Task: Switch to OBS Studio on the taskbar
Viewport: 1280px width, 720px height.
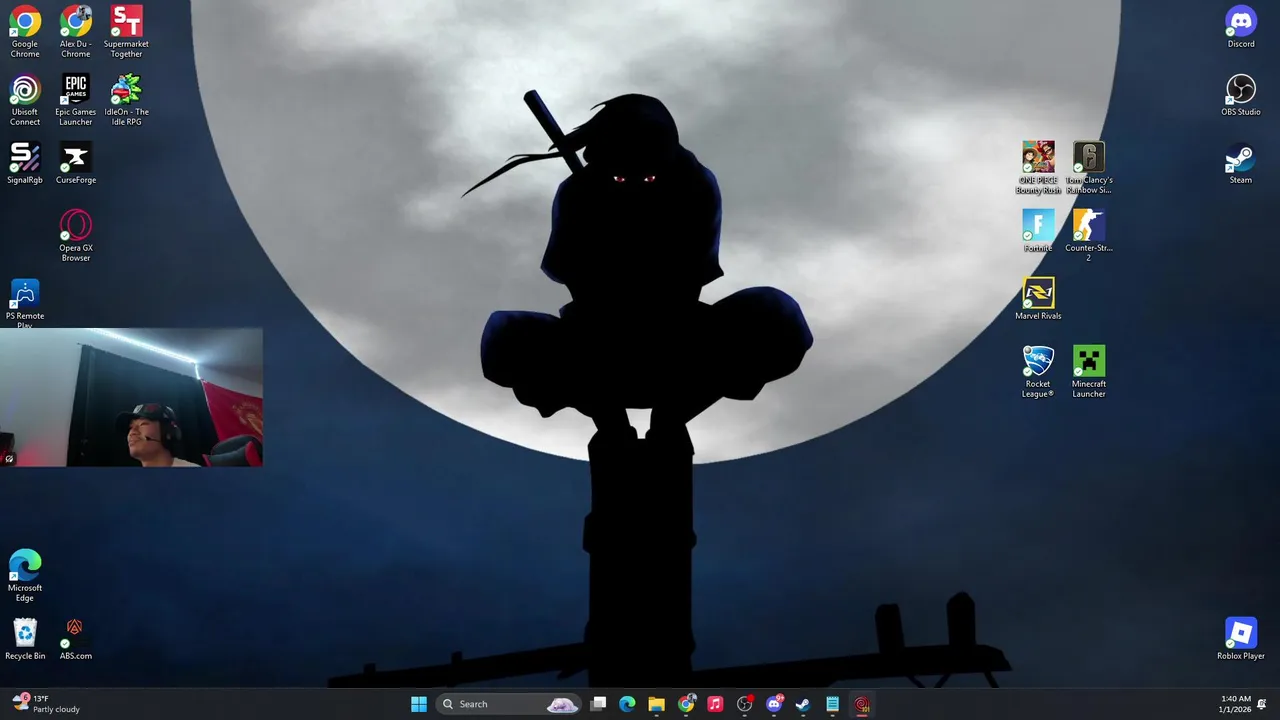Action: point(744,704)
